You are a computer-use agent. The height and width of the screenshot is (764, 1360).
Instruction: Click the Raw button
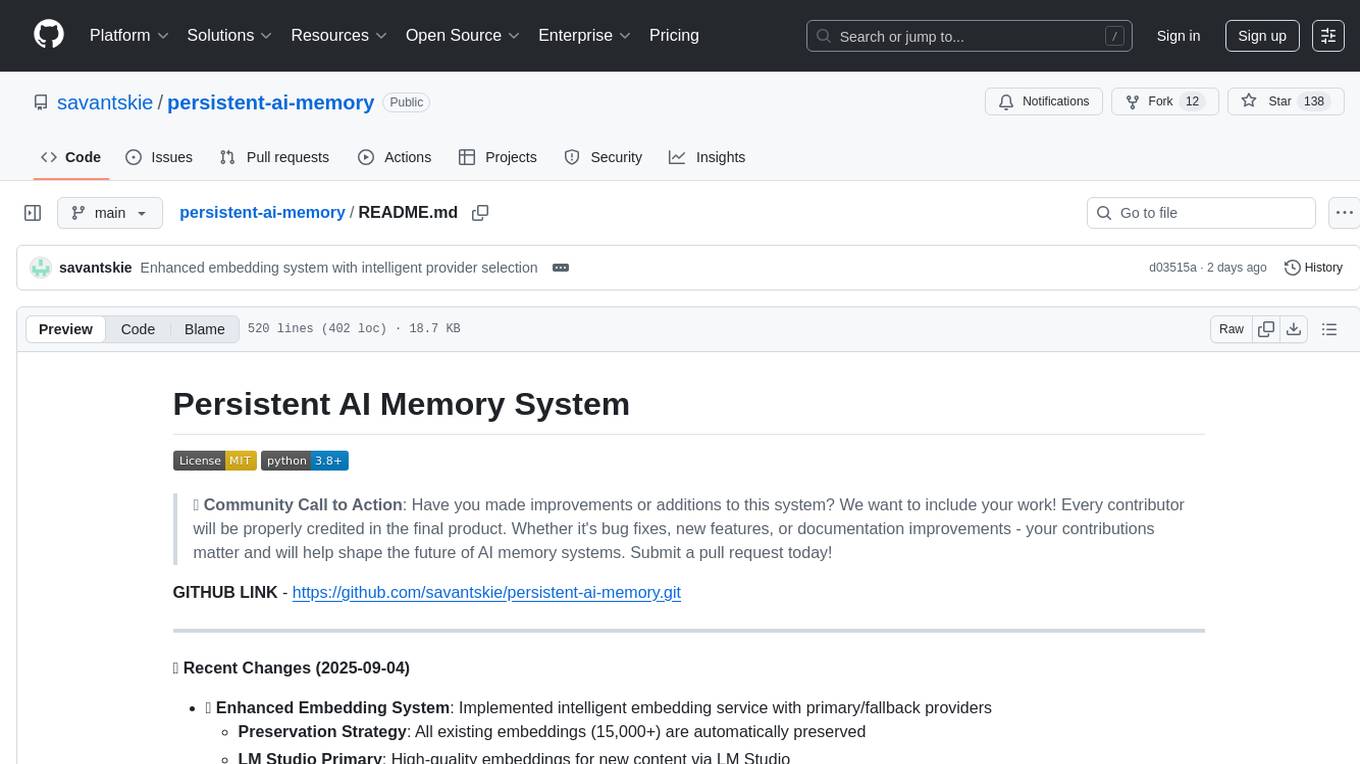(x=1231, y=329)
